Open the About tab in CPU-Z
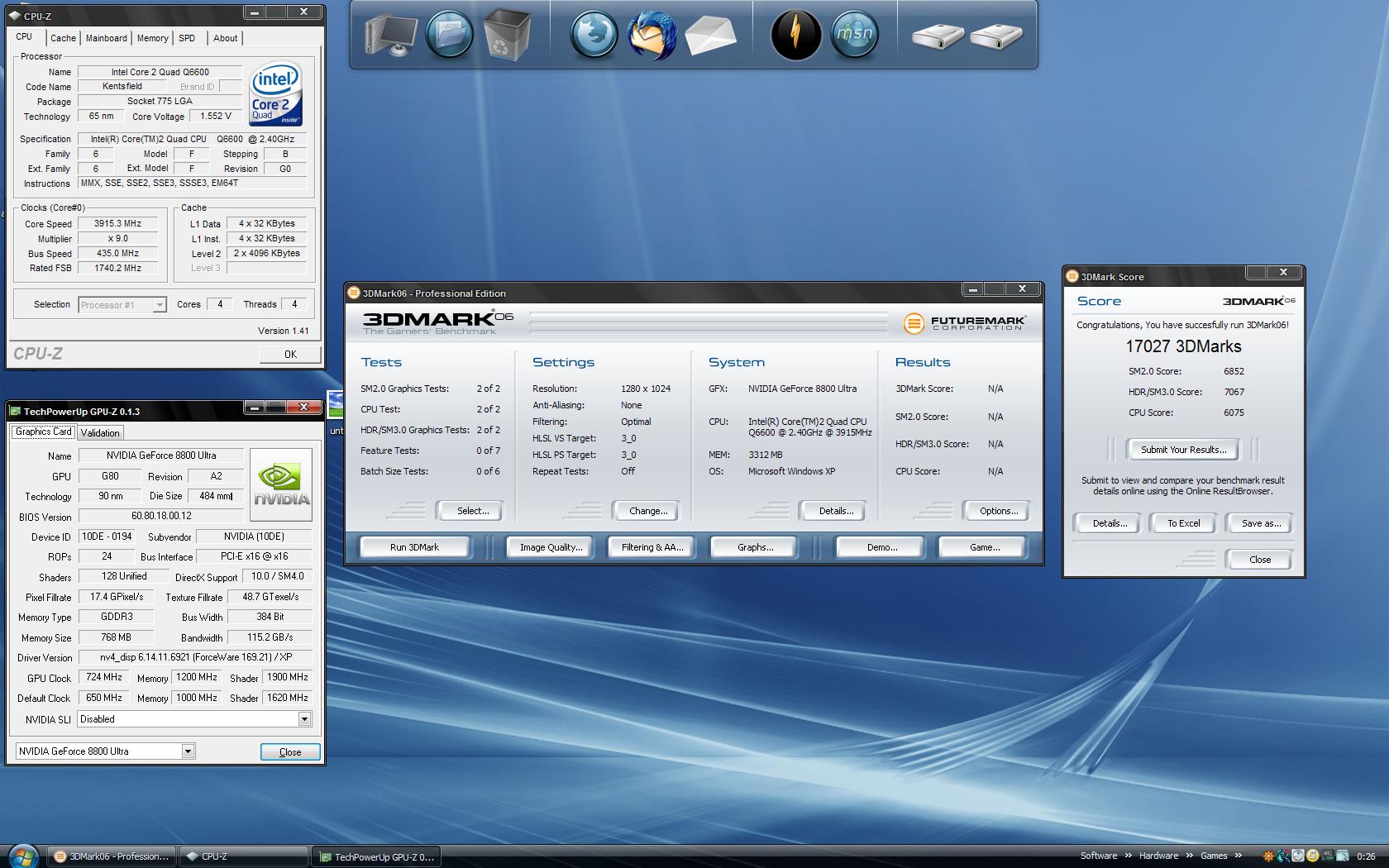Viewport: 1389px width, 868px height. [x=225, y=38]
